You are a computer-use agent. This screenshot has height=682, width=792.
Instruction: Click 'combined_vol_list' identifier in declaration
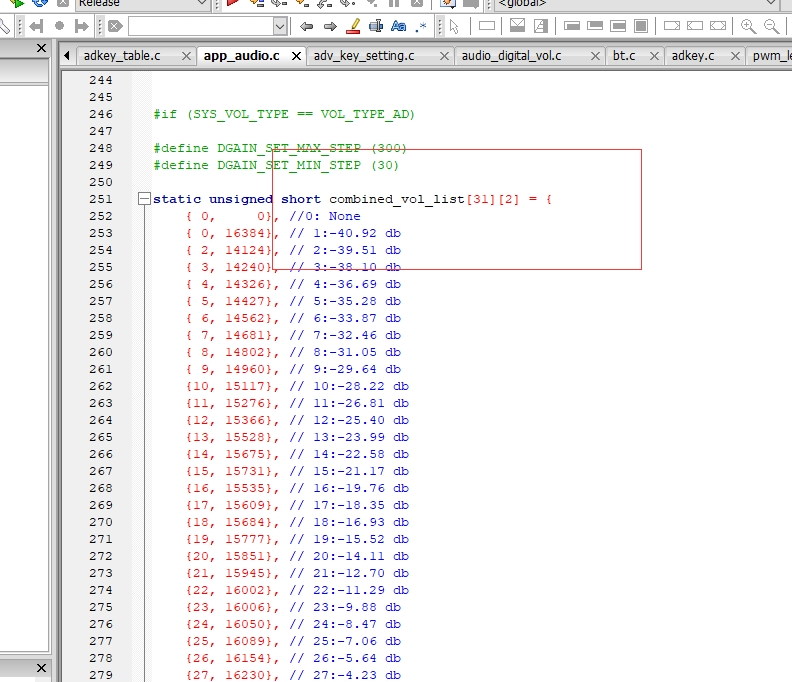click(397, 200)
